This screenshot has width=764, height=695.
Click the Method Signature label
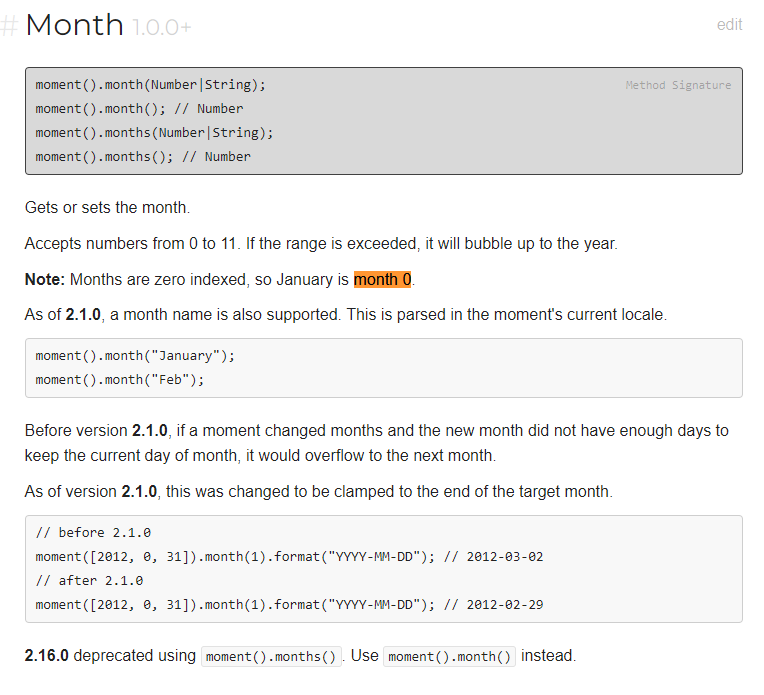pyautogui.click(x=678, y=85)
